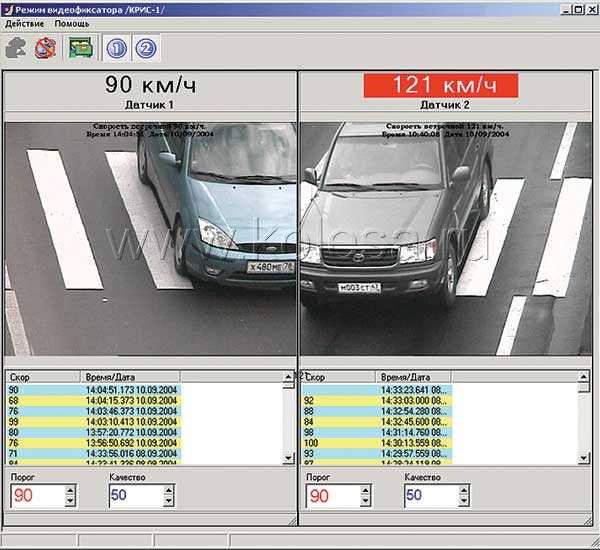This screenshot has width=600, height=550.
Task: Select the 14:04:51.173 record row
Action: coord(130,390)
